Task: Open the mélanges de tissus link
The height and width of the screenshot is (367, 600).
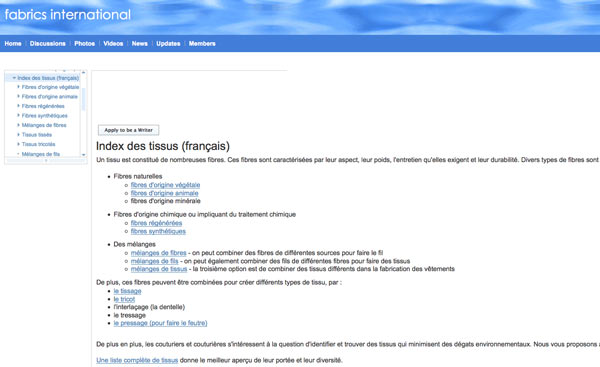Action: pyautogui.click(x=159, y=269)
